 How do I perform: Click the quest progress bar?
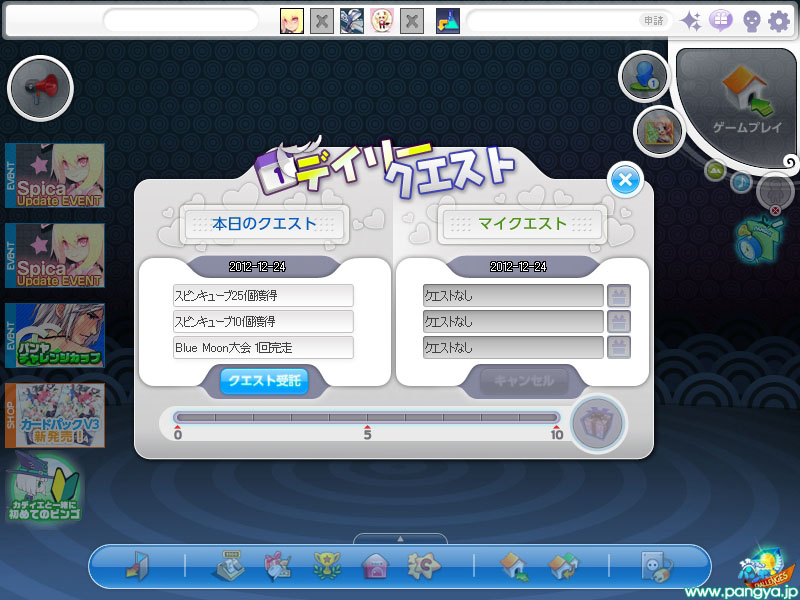[366, 417]
